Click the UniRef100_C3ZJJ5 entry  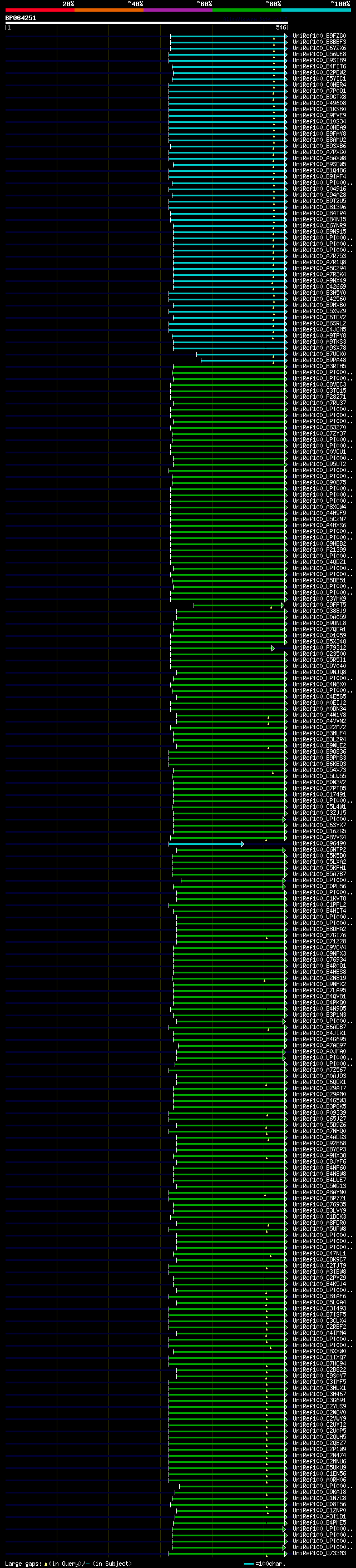(319, 813)
